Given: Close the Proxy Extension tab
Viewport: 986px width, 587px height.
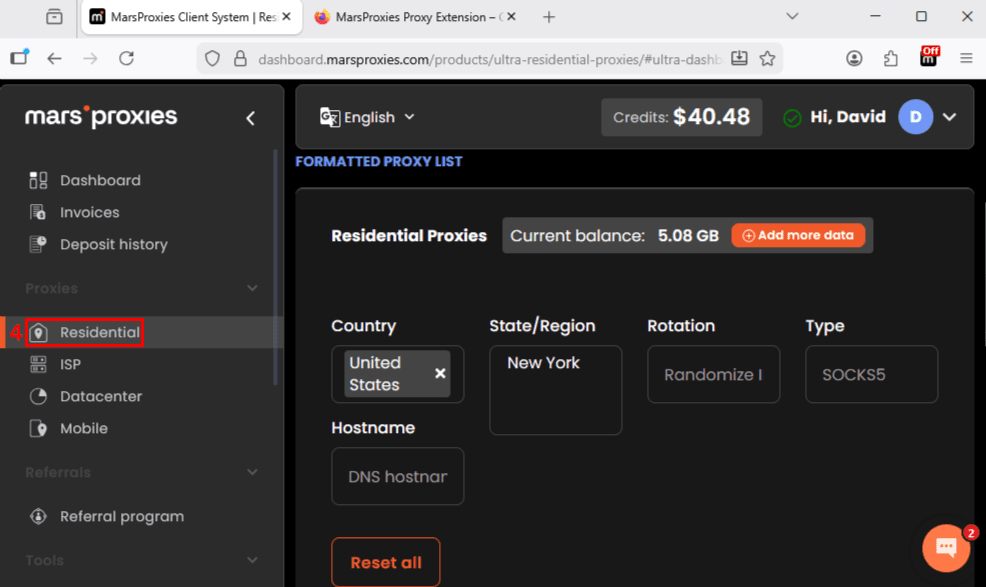Looking at the screenshot, I should (x=511, y=17).
